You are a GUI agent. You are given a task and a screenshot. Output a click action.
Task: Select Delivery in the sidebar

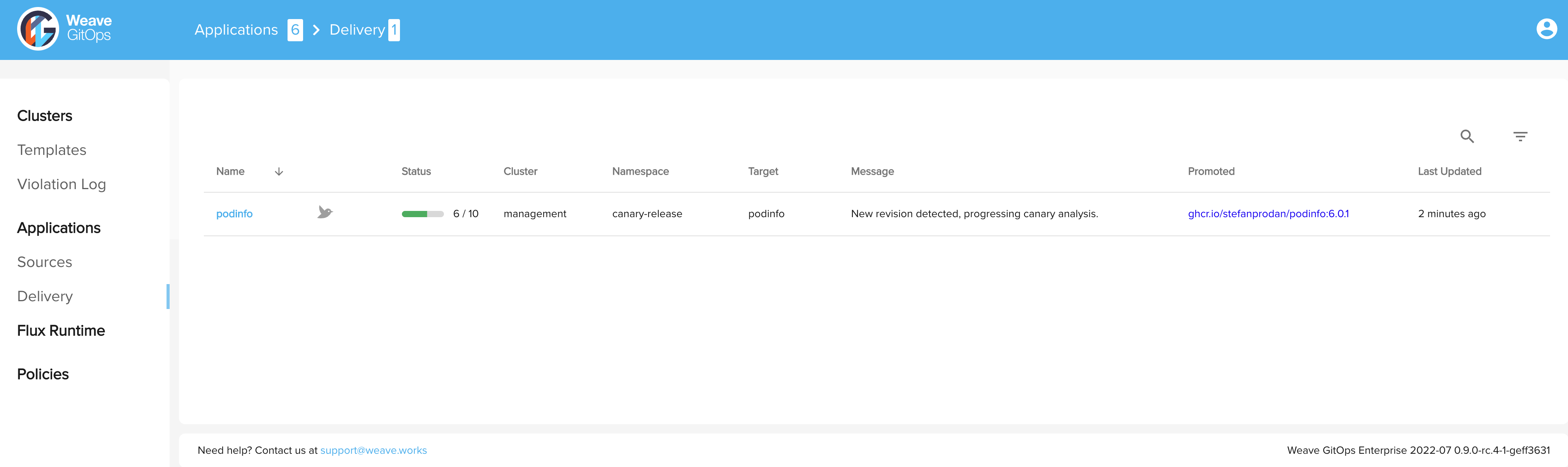(45, 296)
